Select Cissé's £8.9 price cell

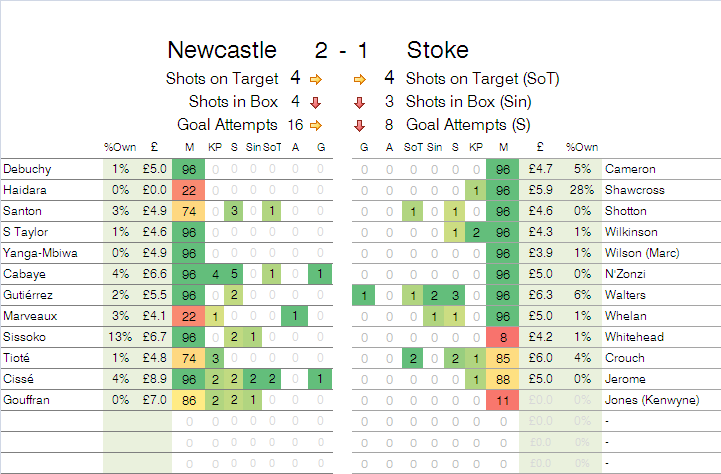coord(154,379)
